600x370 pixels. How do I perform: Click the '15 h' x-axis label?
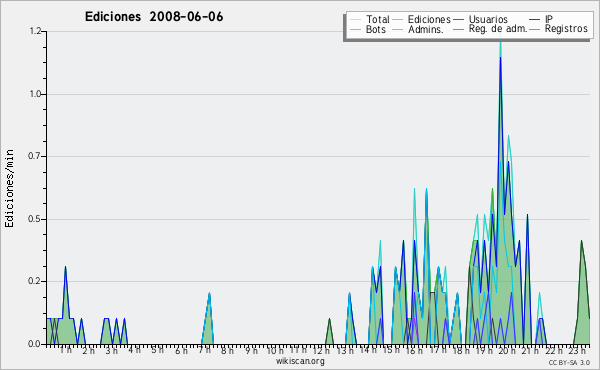[x=391, y=350]
